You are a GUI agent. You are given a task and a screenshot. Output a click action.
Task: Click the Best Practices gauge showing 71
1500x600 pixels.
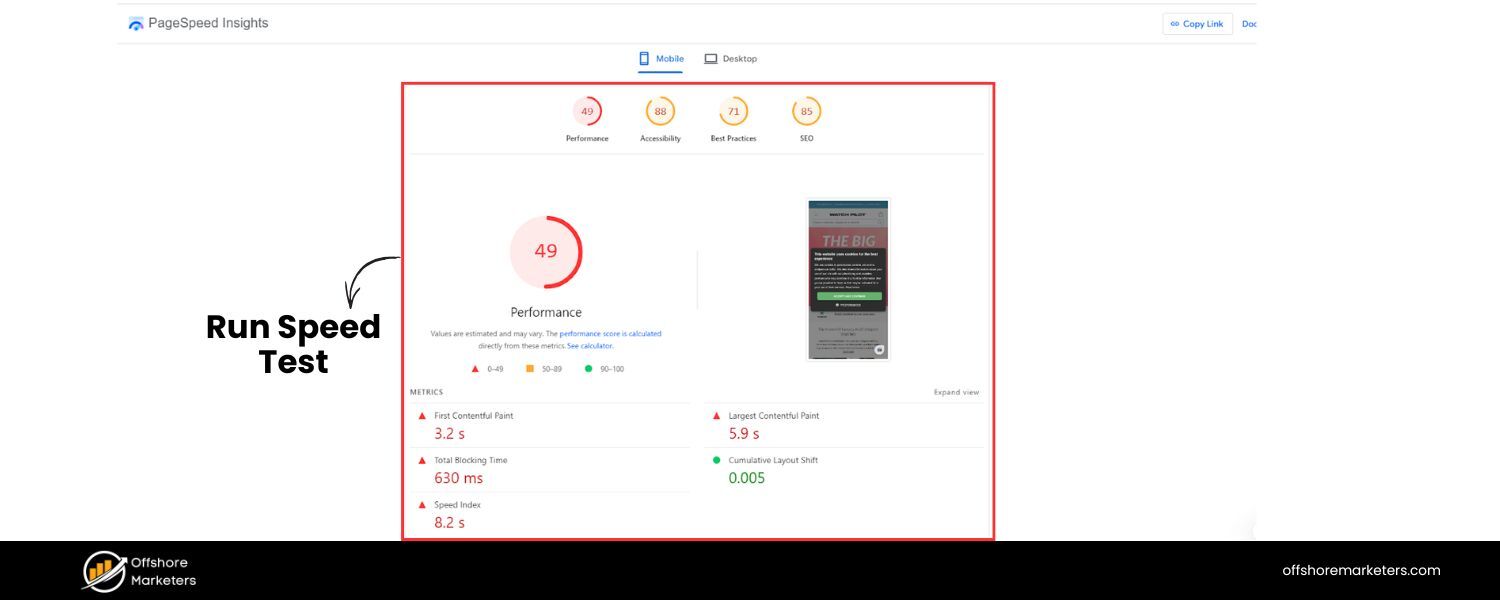(x=733, y=111)
